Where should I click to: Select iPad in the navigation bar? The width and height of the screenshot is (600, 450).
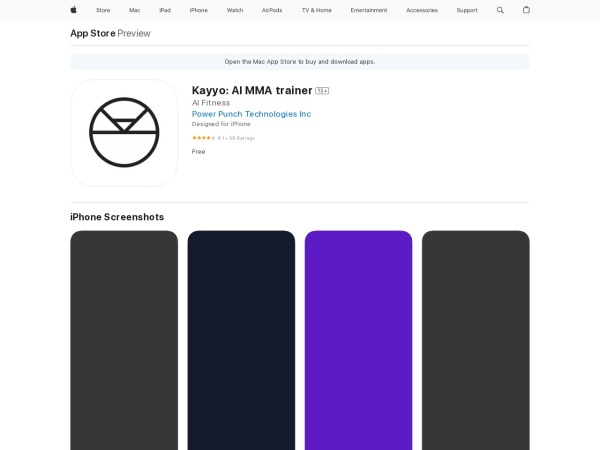pyautogui.click(x=164, y=10)
